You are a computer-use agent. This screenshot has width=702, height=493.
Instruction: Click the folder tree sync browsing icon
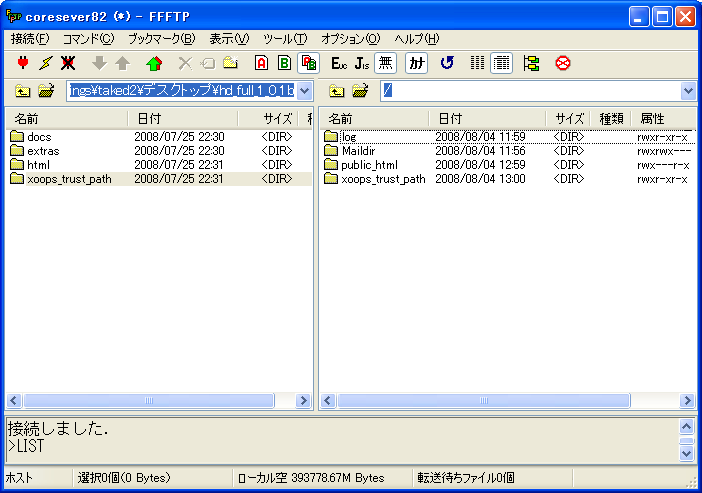(x=531, y=63)
